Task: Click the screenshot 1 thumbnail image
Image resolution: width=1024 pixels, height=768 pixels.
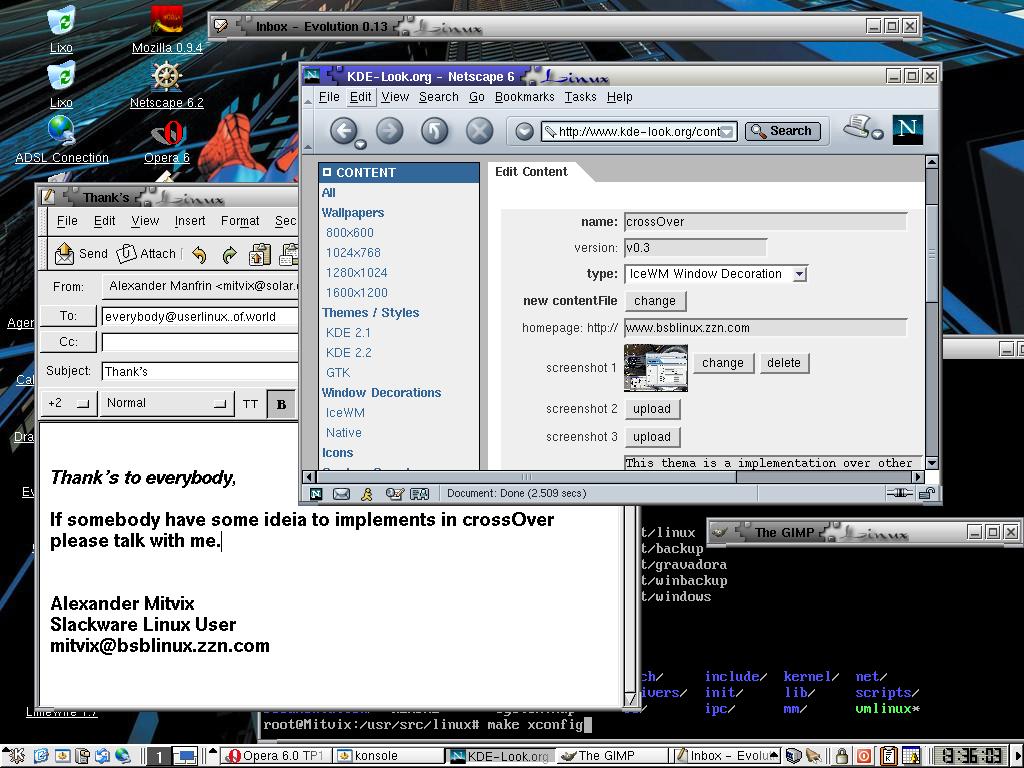Action: (656, 368)
